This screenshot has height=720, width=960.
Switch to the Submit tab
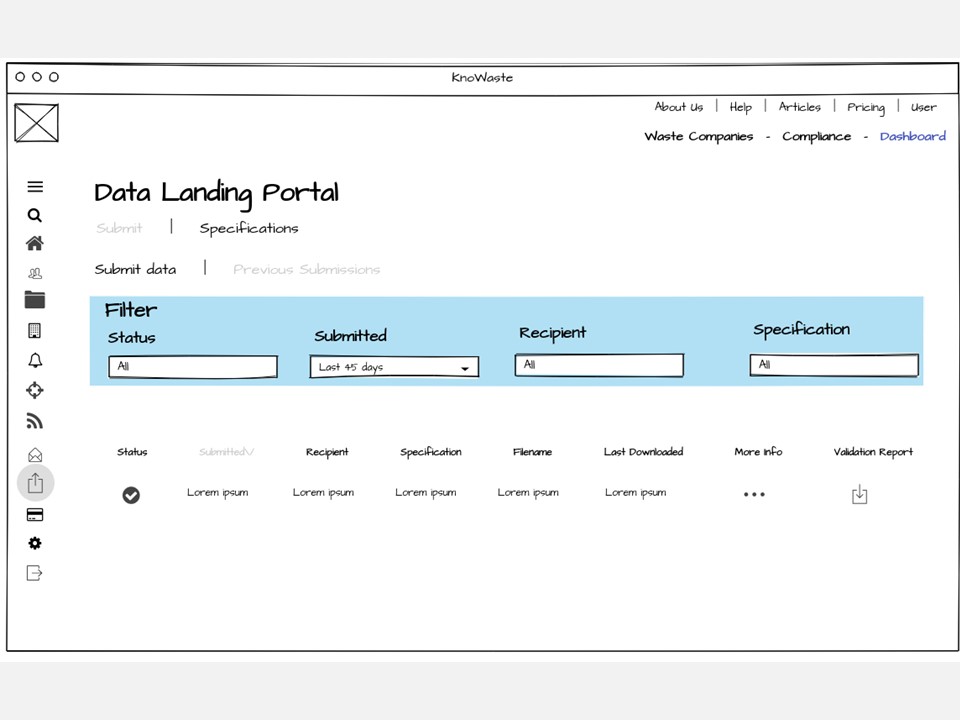tap(119, 228)
